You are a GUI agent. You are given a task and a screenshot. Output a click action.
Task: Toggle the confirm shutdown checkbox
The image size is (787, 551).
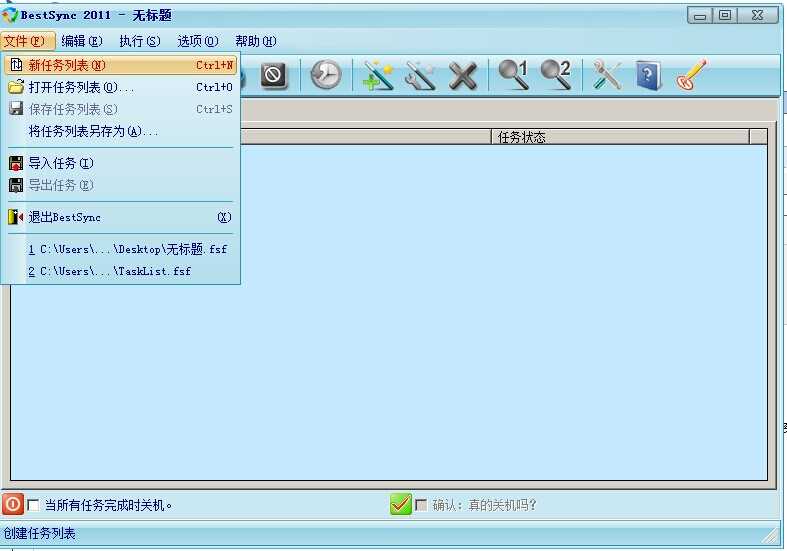pos(422,505)
